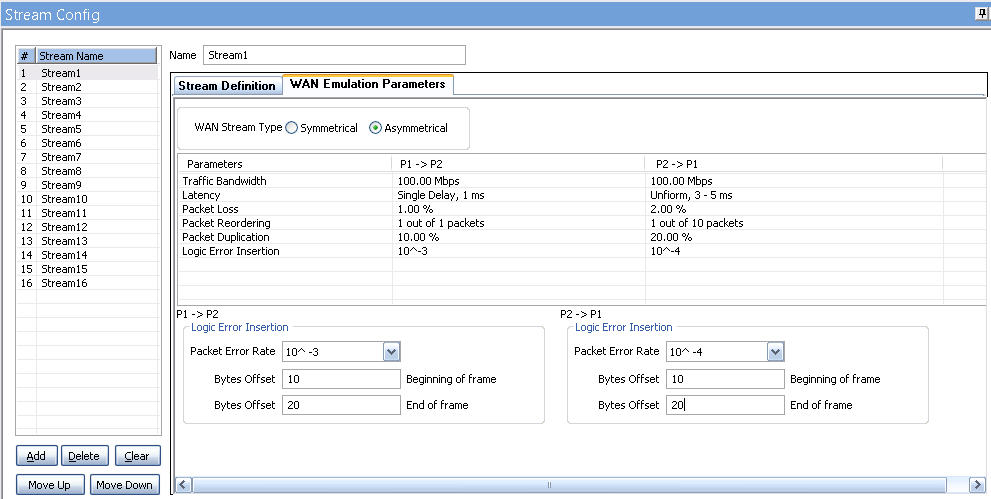Screen dimensions: 991x499
Task: Click the Single Delay, 1 ms latency cell
Action: 519,195
